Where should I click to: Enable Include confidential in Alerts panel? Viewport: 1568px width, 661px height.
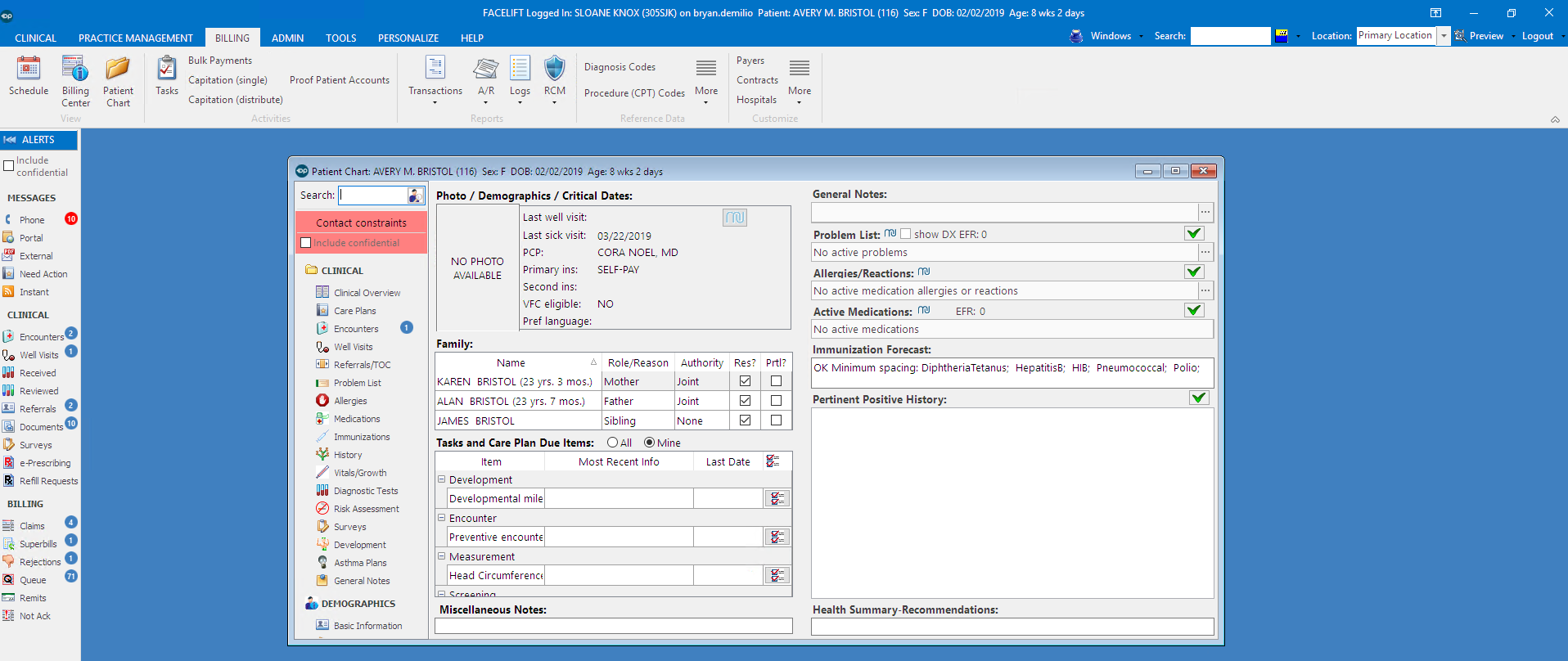[9, 166]
